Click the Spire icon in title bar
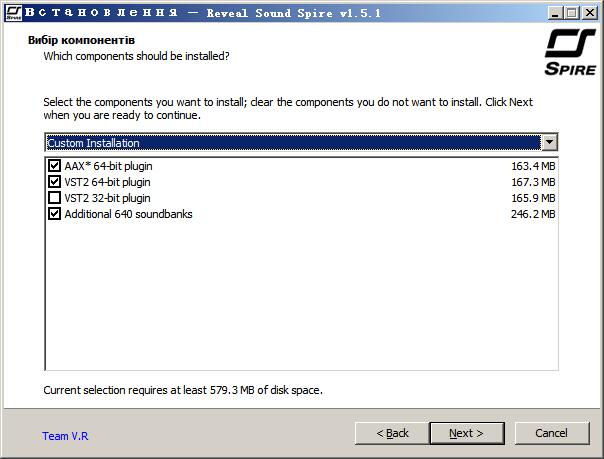This screenshot has width=604, height=459. [x=13, y=13]
